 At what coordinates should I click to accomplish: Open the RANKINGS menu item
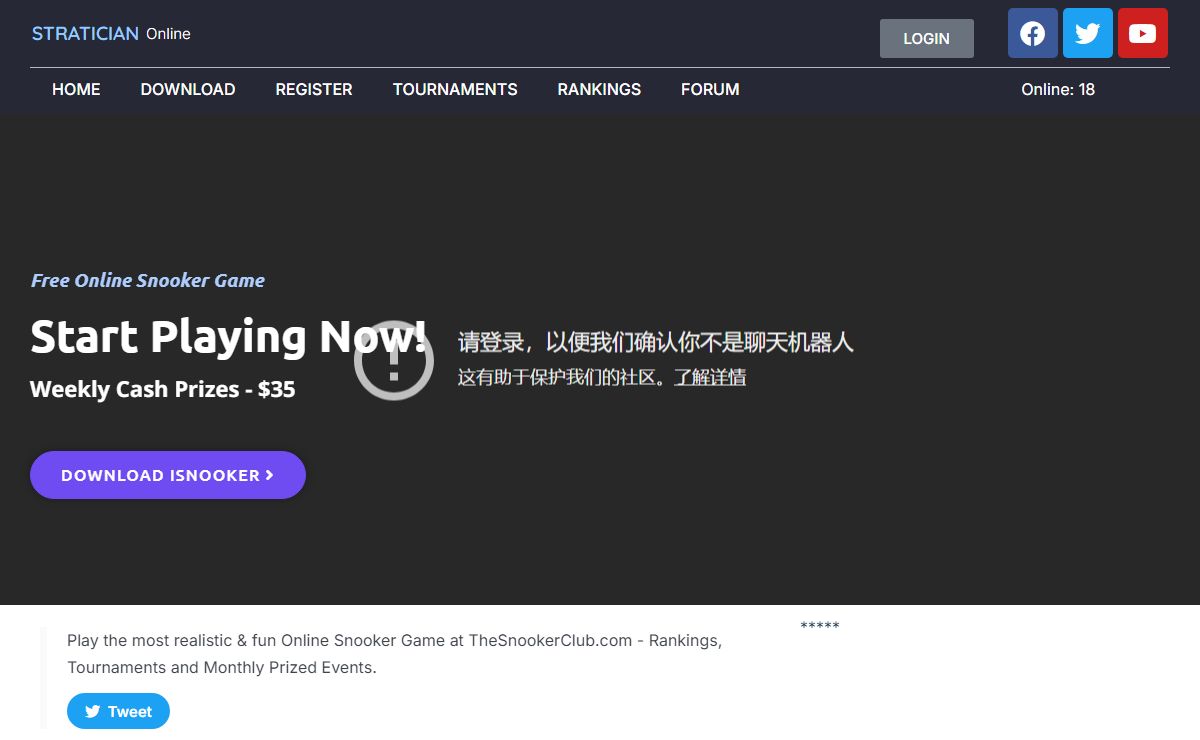pyautogui.click(x=599, y=89)
